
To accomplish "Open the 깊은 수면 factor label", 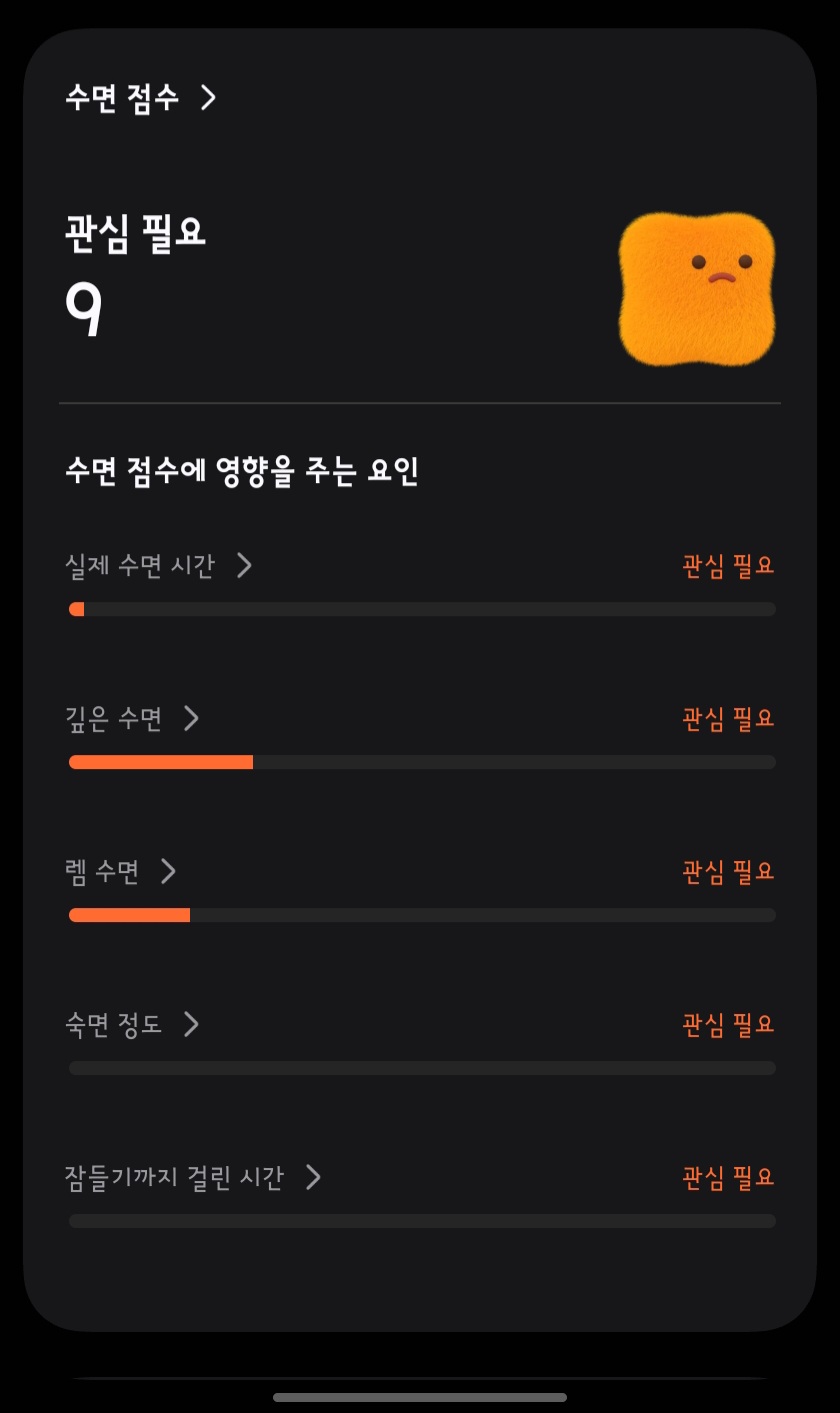I will coord(114,718).
